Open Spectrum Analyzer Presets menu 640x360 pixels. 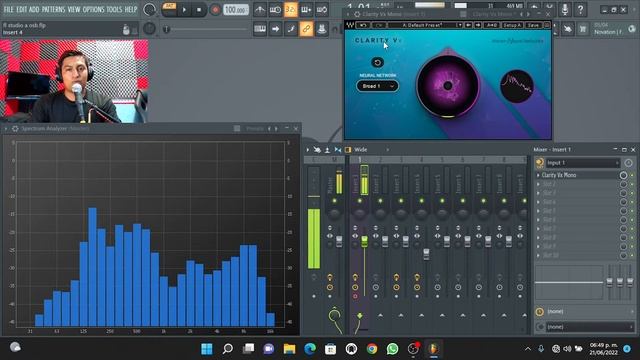[255, 129]
